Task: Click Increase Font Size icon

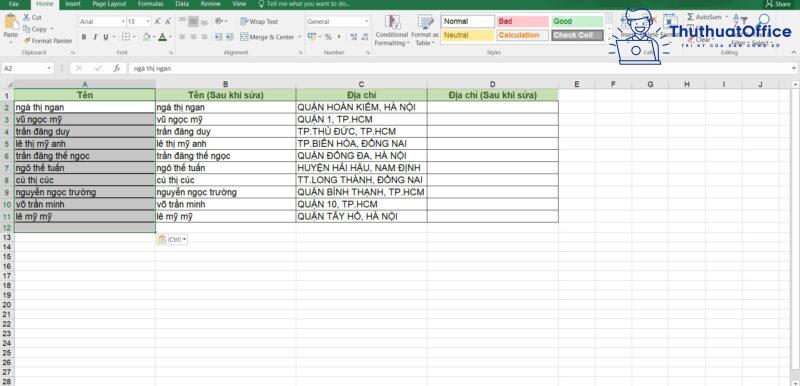Action: [158, 21]
